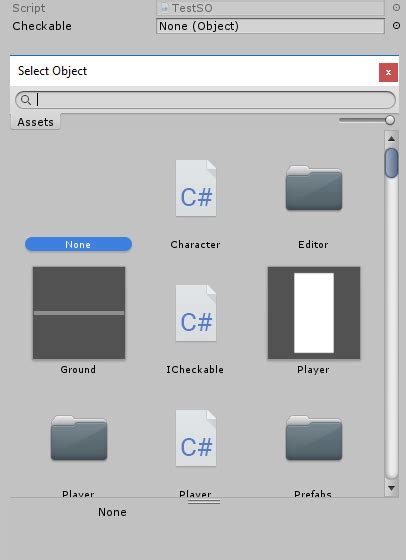This screenshot has height=560, width=406.
Task: Choose the ICheckable C# script
Action: (x=196, y=313)
